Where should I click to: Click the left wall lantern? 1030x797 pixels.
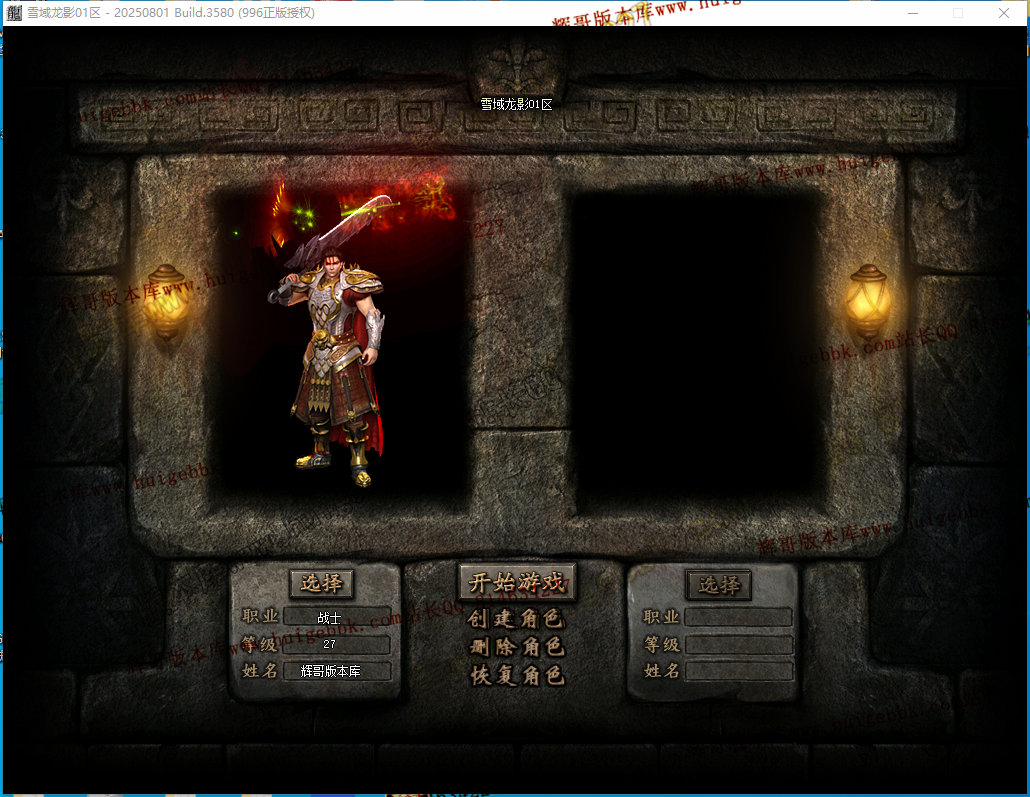coord(167,298)
